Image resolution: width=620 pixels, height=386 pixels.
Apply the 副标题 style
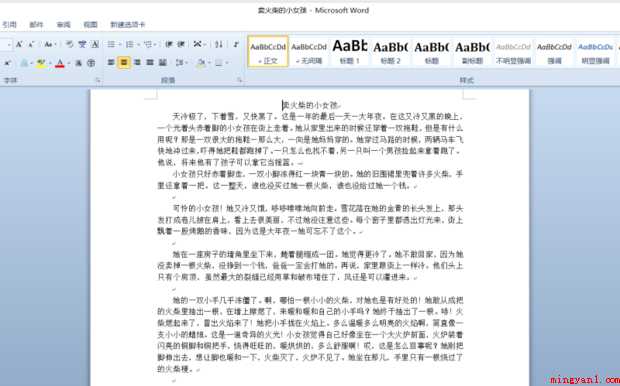473,51
